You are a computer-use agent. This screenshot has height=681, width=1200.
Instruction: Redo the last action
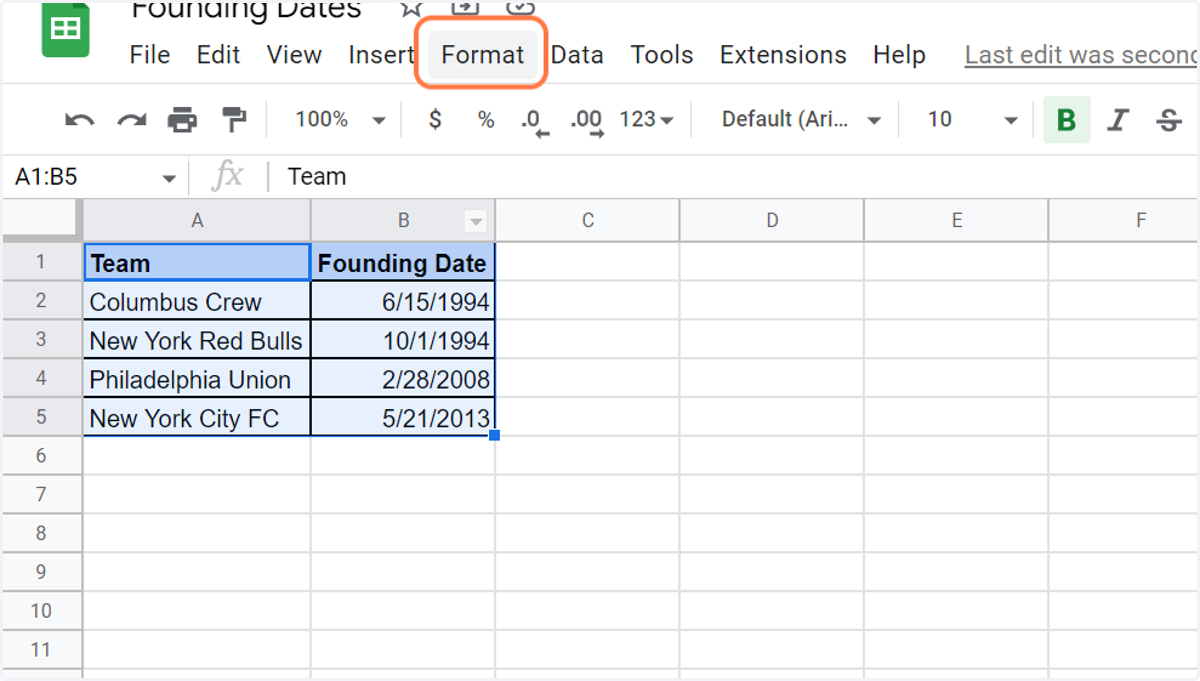tap(131, 121)
